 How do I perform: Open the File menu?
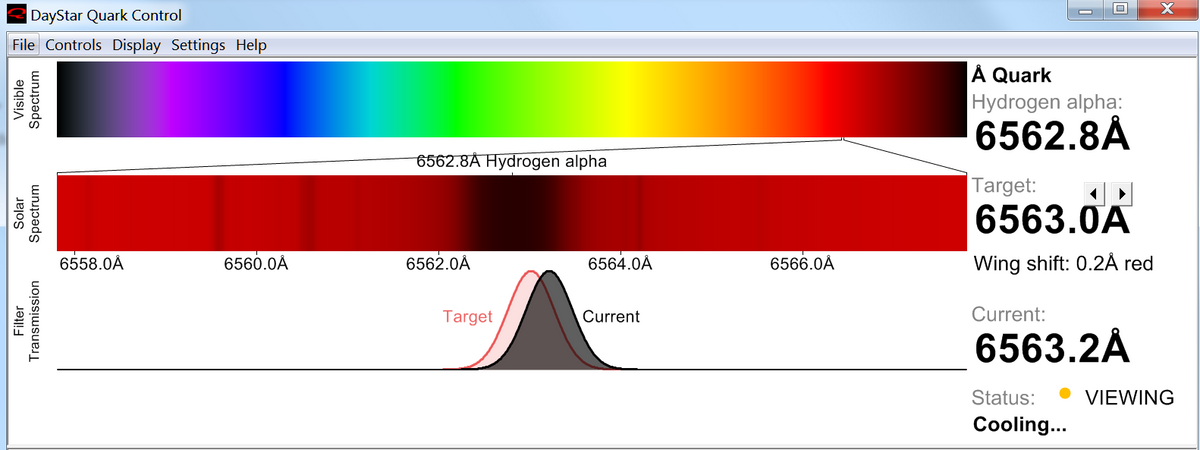tap(24, 45)
